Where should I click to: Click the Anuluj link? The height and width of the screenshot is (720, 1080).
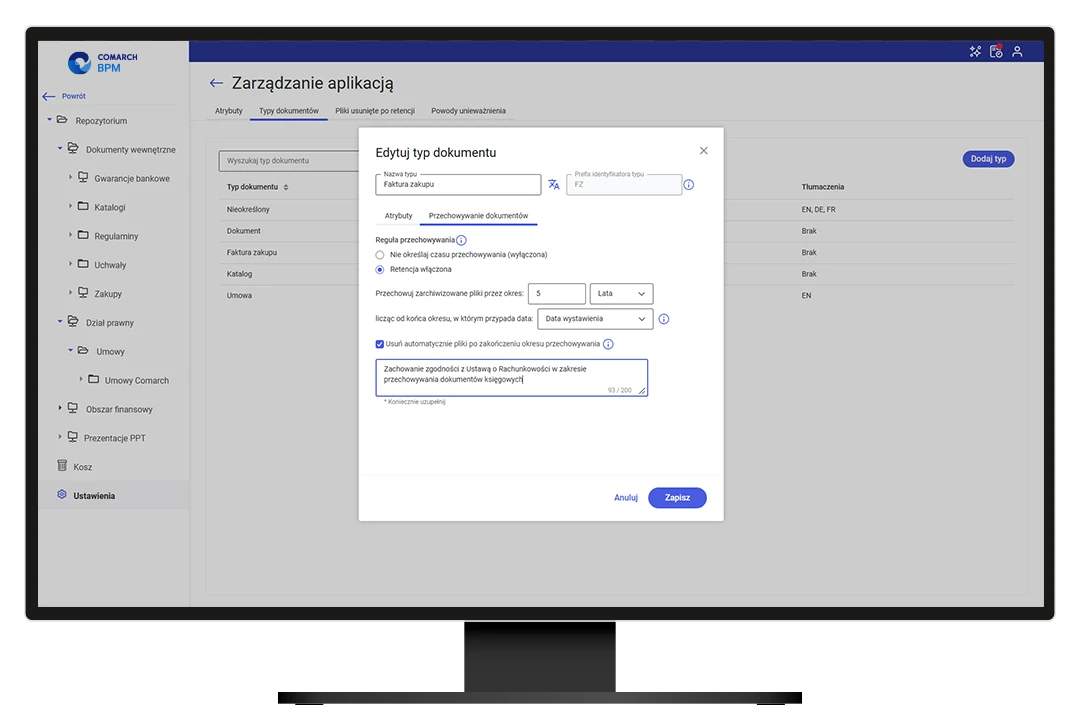(x=625, y=497)
